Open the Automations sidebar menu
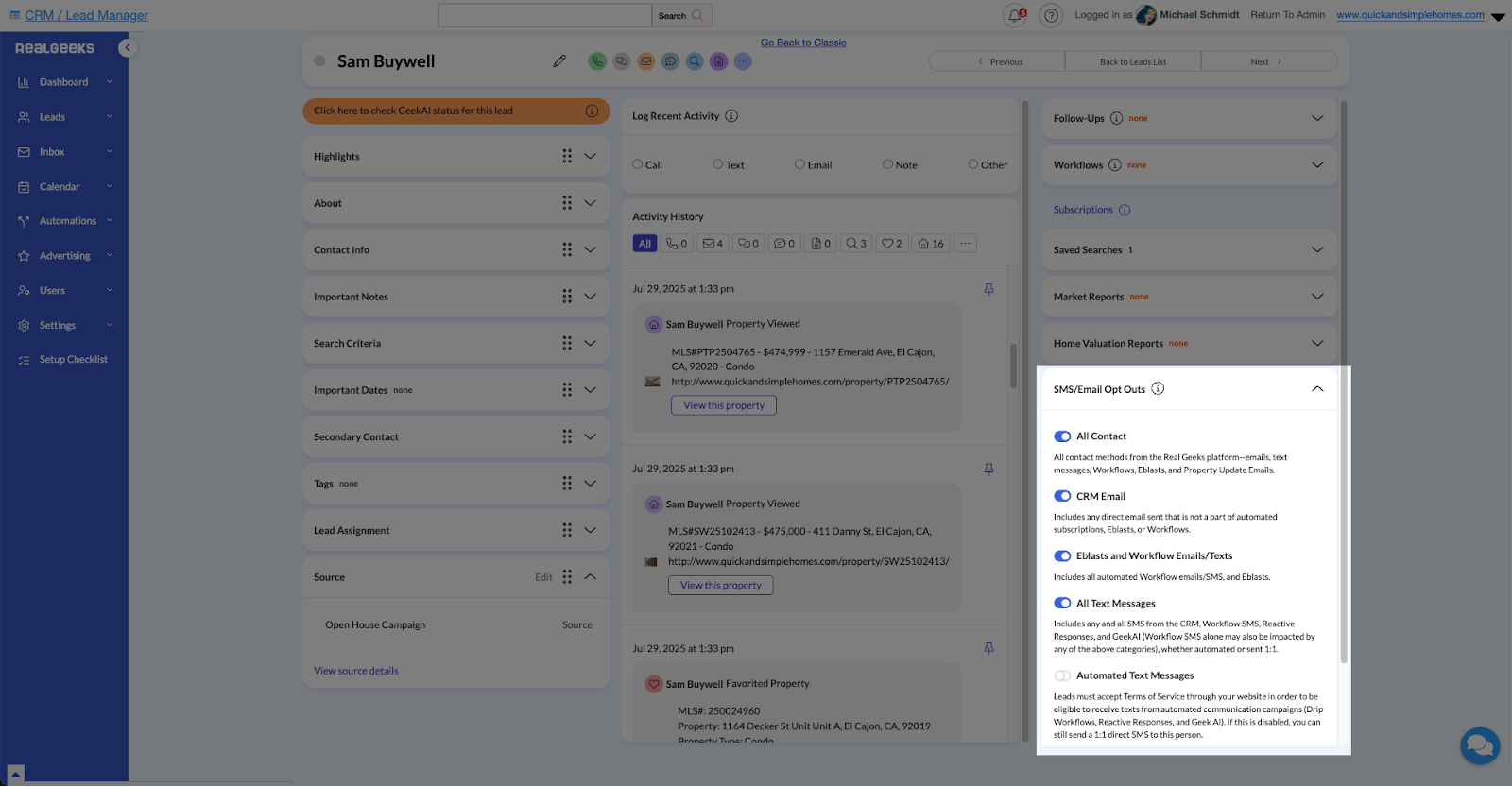Viewport: 1512px width, 786px height. (64, 221)
